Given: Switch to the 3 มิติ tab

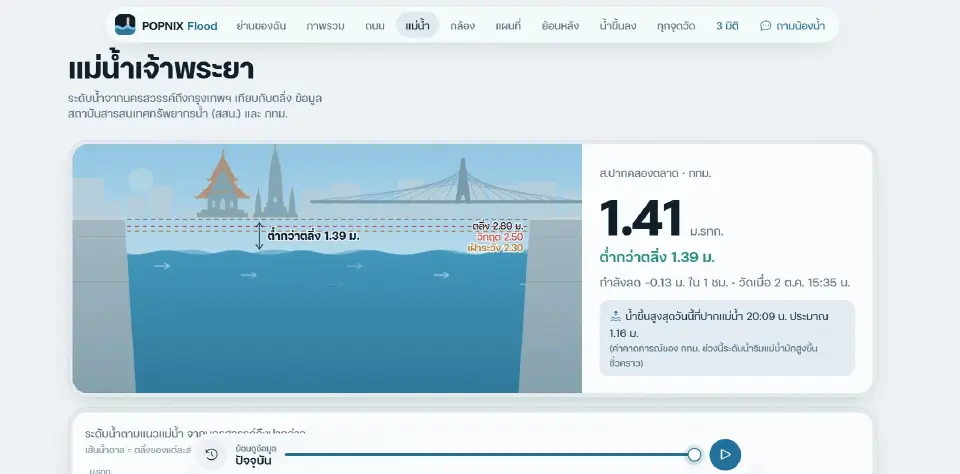Looking at the screenshot, I should point(727,26).
